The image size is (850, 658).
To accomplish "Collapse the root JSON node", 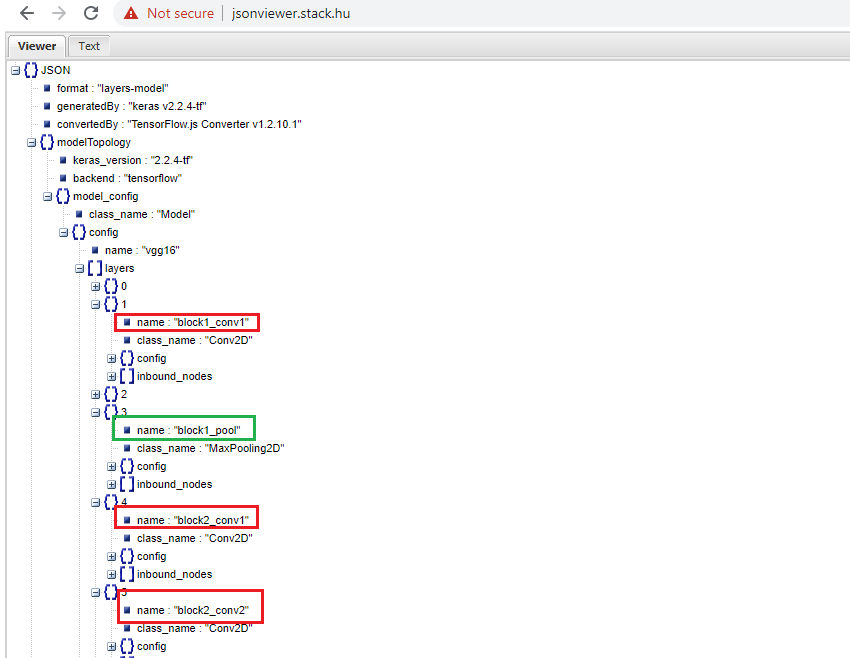I will (x=15, y=70).
